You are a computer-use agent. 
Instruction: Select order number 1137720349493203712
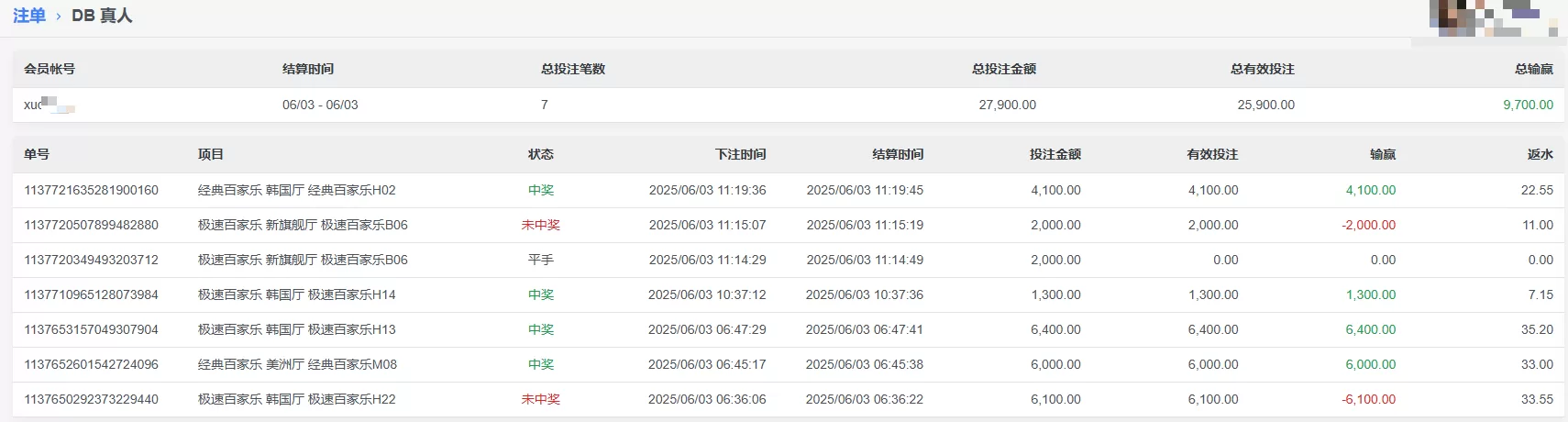[x=91, y=260]
